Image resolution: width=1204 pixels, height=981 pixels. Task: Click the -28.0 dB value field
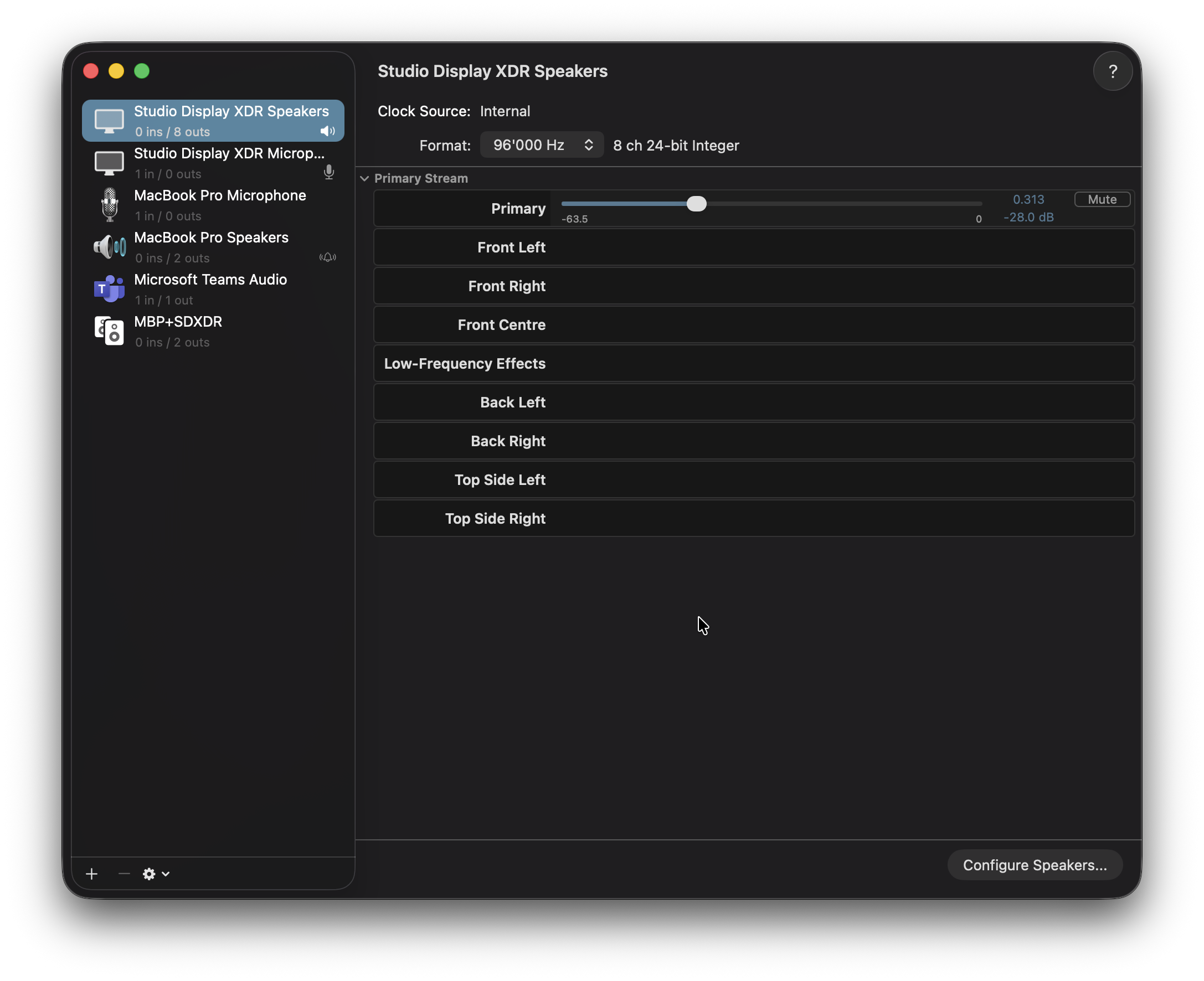1028,218
